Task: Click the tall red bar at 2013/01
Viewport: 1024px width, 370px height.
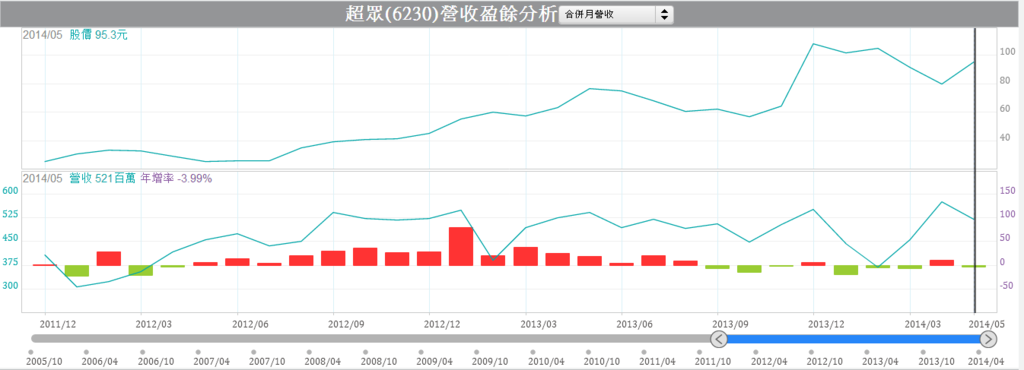Action: click(460, 246)
